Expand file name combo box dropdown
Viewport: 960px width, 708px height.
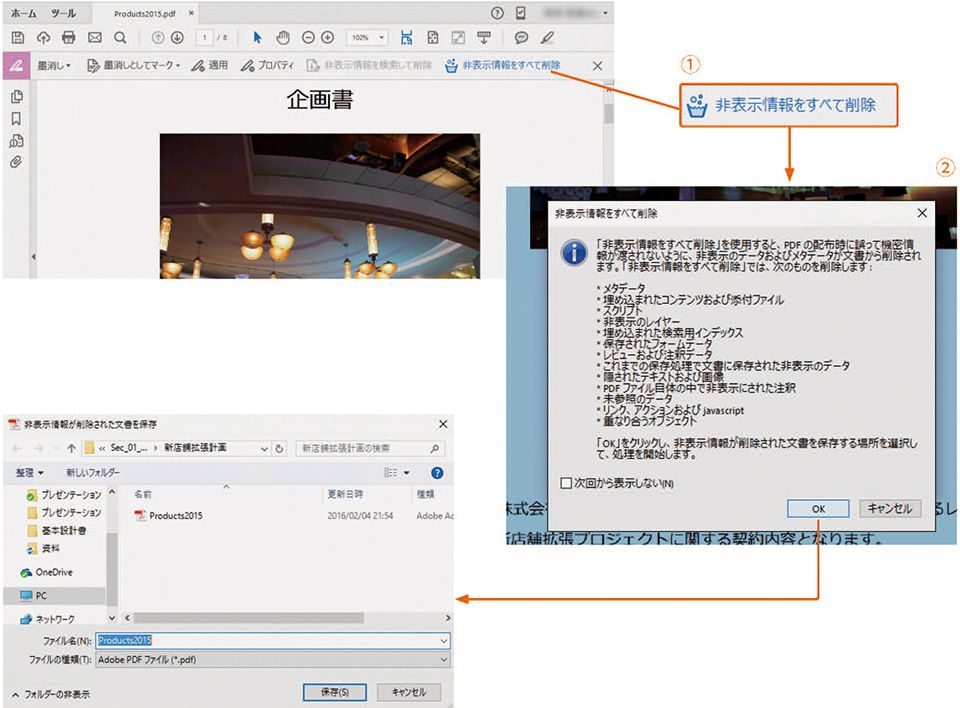[443, 641]
